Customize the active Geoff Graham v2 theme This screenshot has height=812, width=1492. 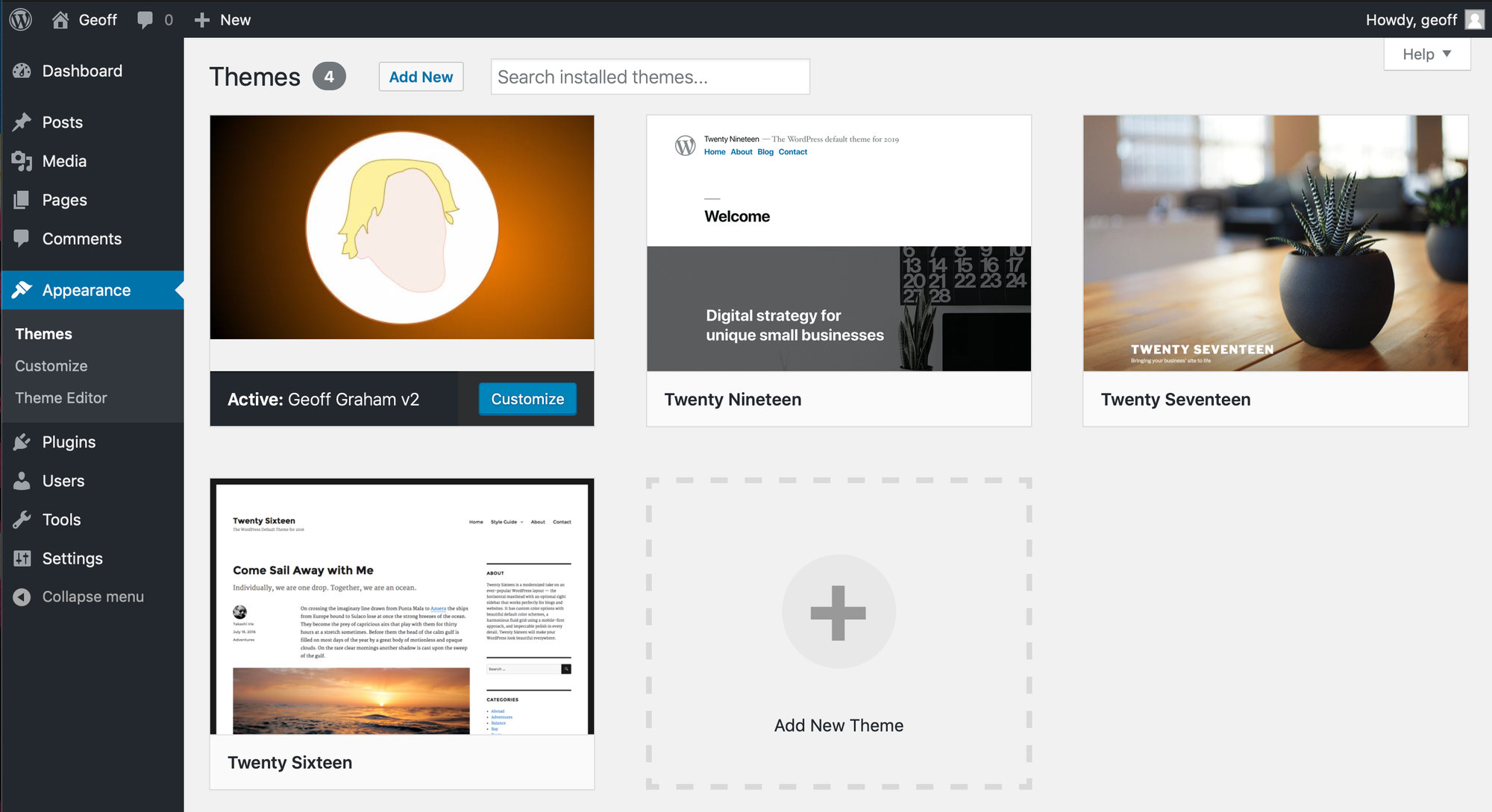pyautogui.click(x=527, y=399)
